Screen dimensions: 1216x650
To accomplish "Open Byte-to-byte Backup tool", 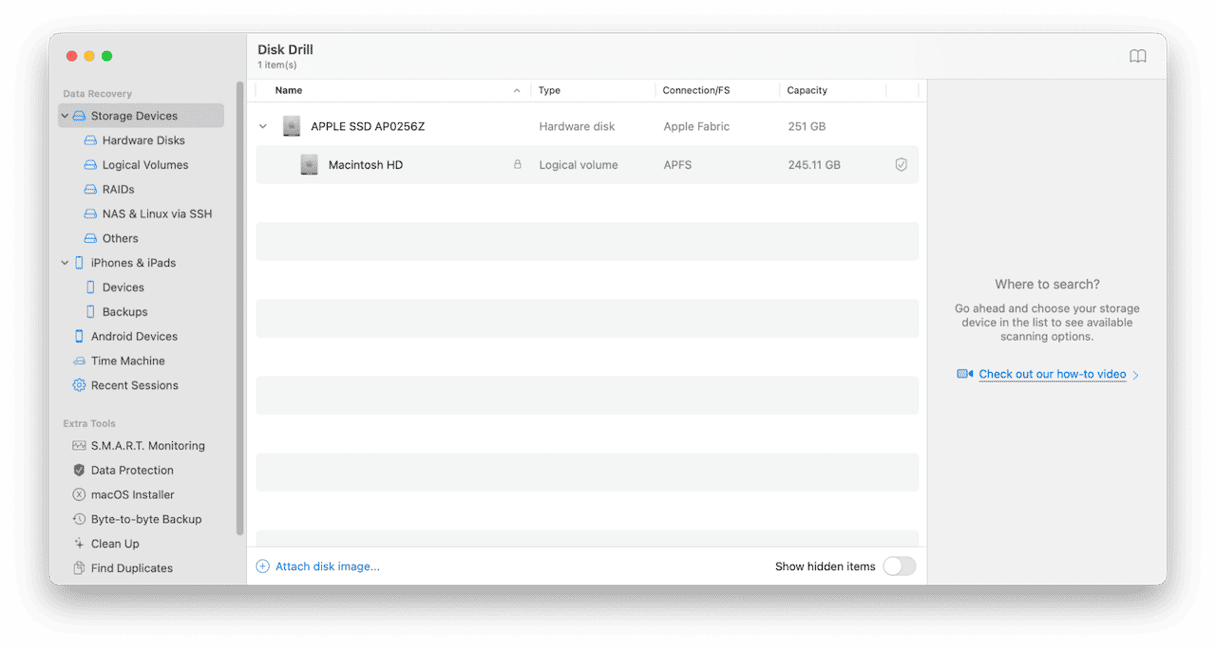I will [146, 519].
